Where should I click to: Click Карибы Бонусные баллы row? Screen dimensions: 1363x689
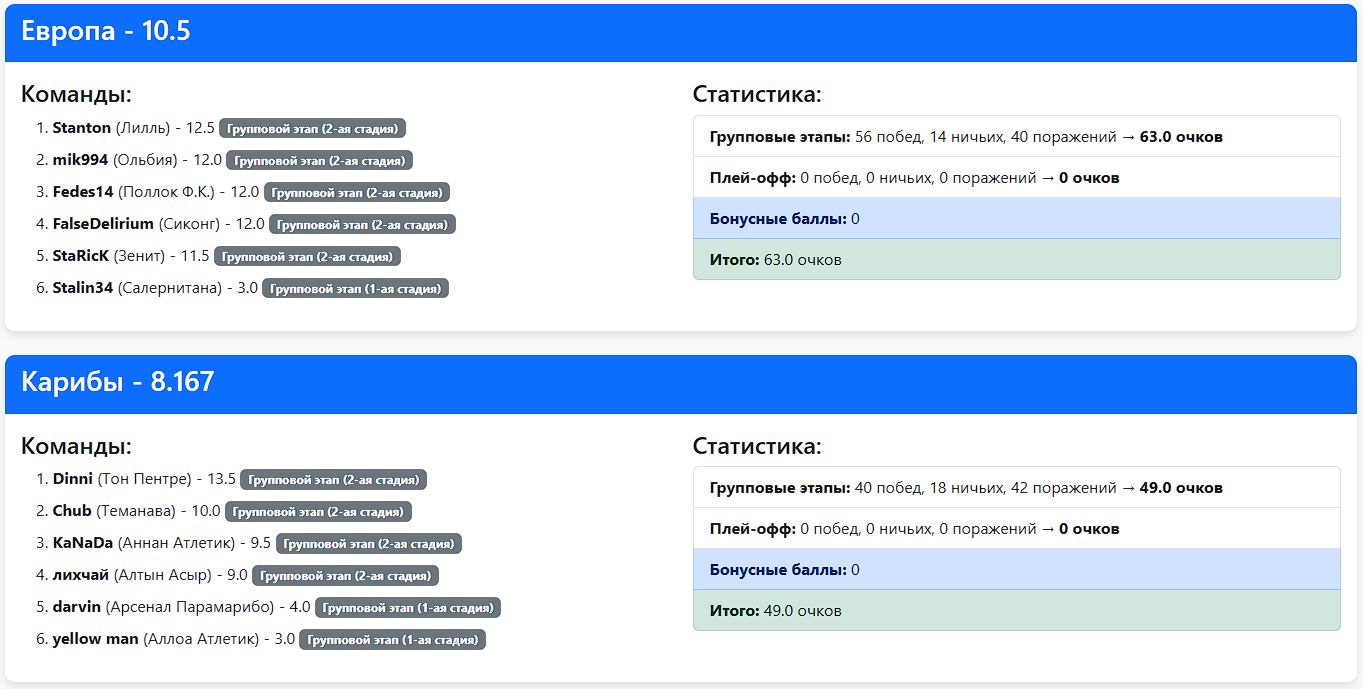tap(1017, 569)
